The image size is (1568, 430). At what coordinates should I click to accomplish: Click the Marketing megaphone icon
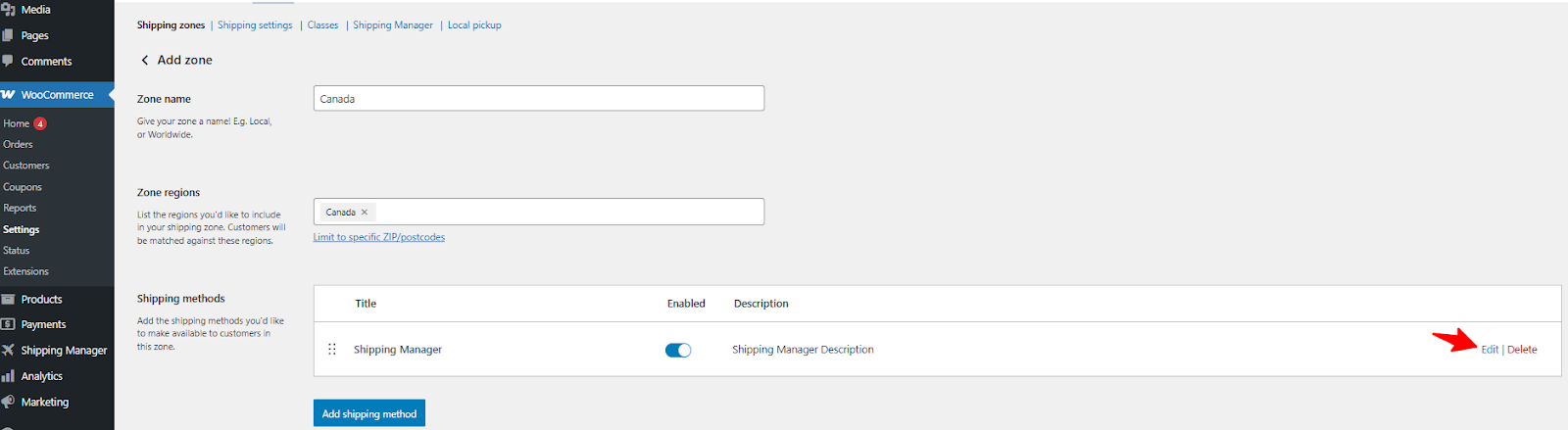tap(8, 402)
